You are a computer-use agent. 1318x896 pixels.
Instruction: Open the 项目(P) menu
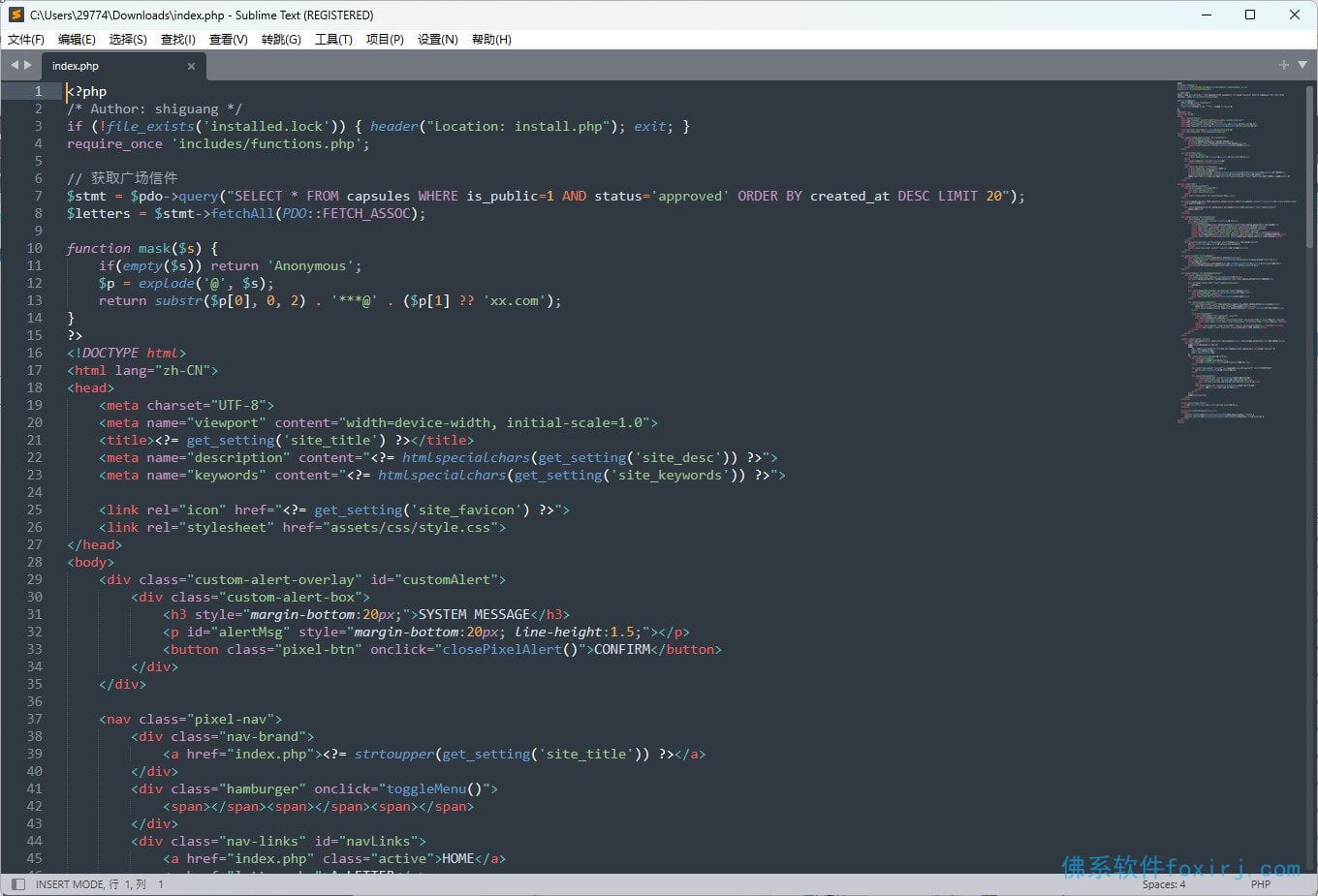click(385, 40)
